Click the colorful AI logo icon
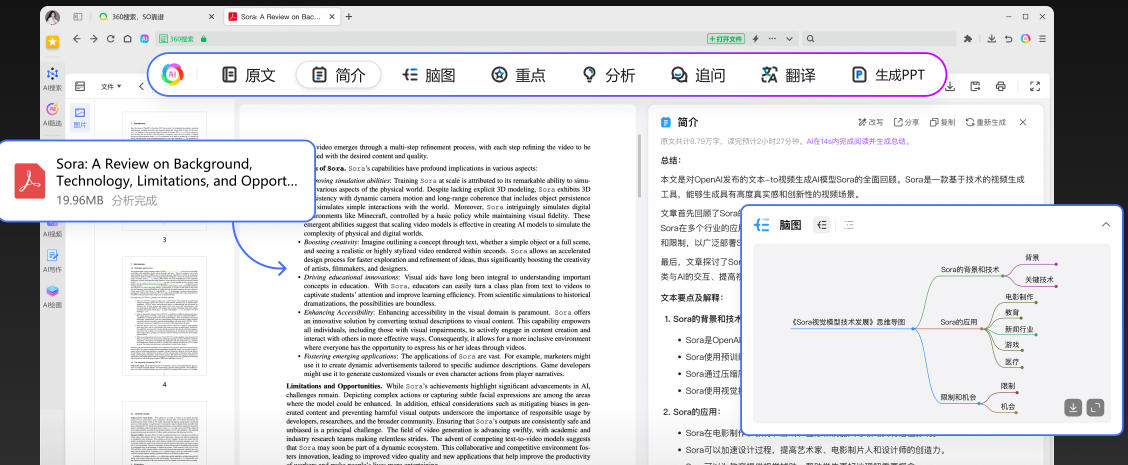 (173, 75)
